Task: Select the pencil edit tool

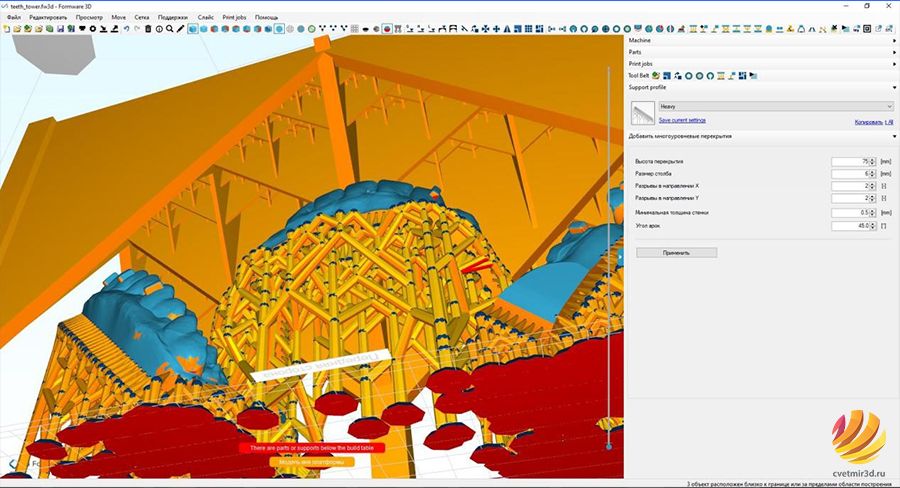Action: pos(180,29)
